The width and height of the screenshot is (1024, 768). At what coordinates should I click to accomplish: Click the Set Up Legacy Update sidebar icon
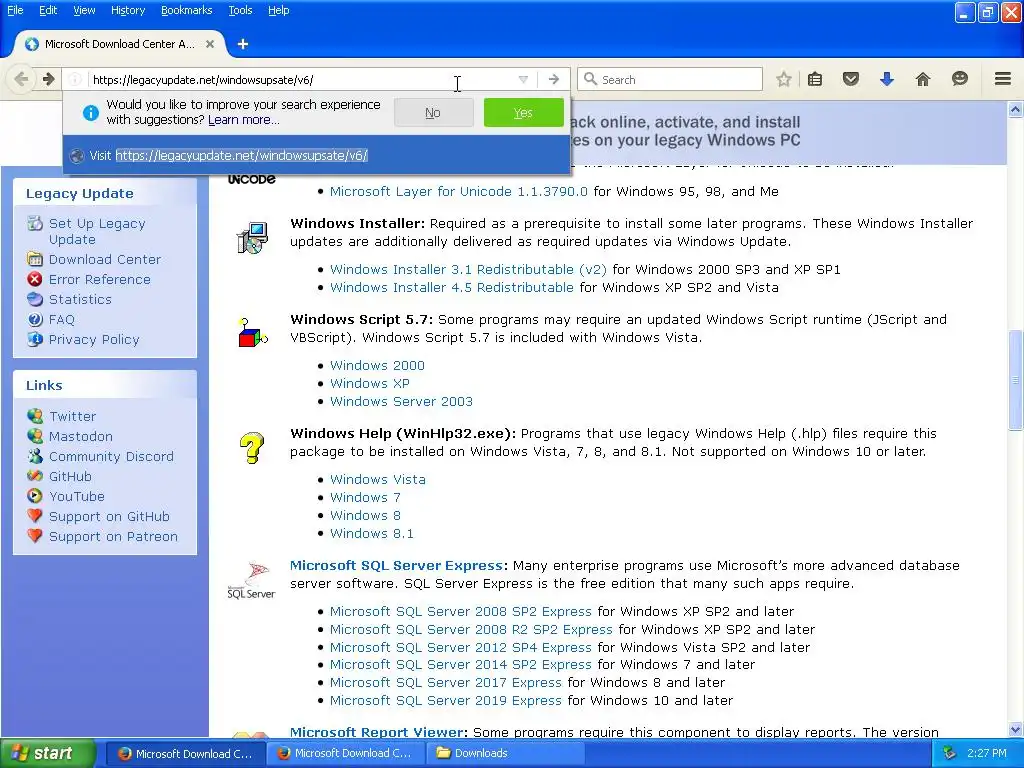point(35,223)
